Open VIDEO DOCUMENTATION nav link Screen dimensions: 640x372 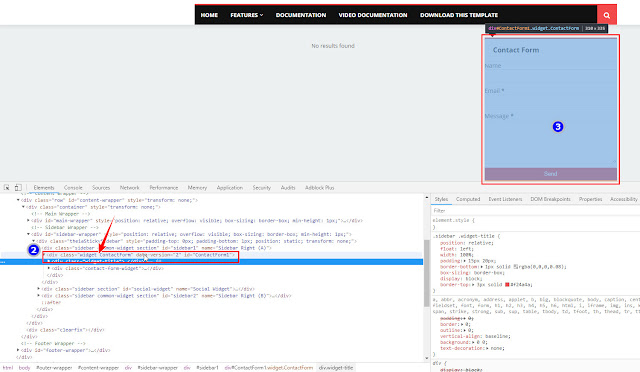373,15
